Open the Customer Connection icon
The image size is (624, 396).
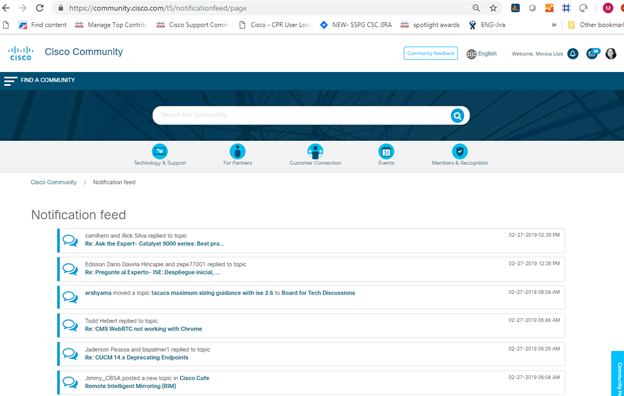point(315,151)
